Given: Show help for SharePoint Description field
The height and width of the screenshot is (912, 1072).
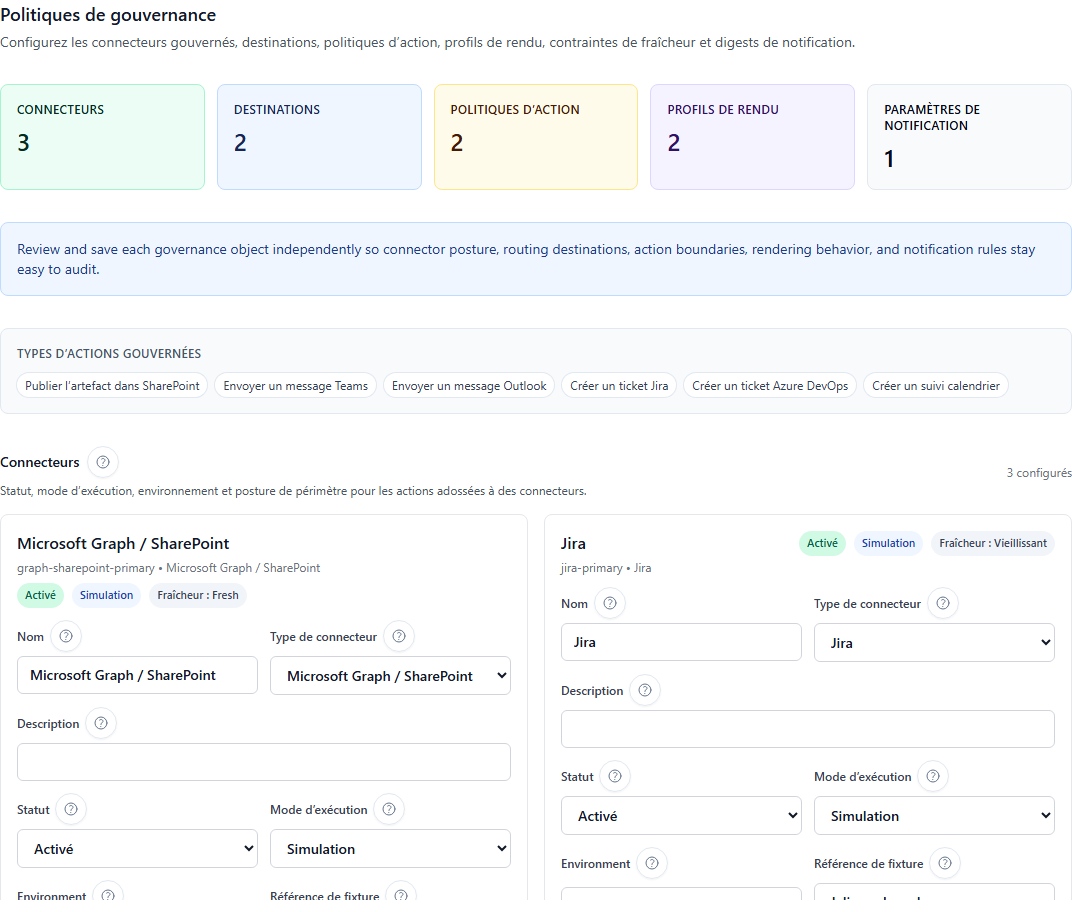Looking at the screenshot, I should [101, 723].
